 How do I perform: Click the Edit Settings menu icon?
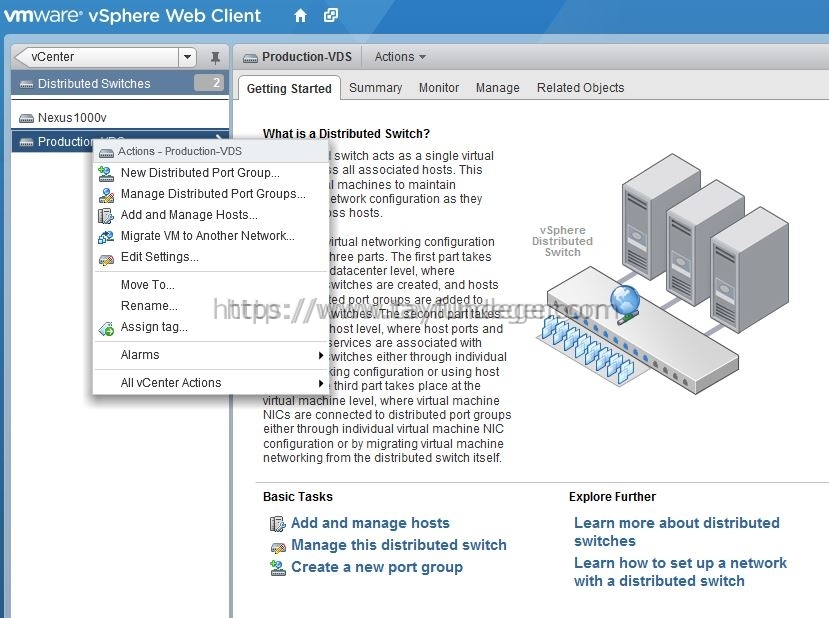106,260
